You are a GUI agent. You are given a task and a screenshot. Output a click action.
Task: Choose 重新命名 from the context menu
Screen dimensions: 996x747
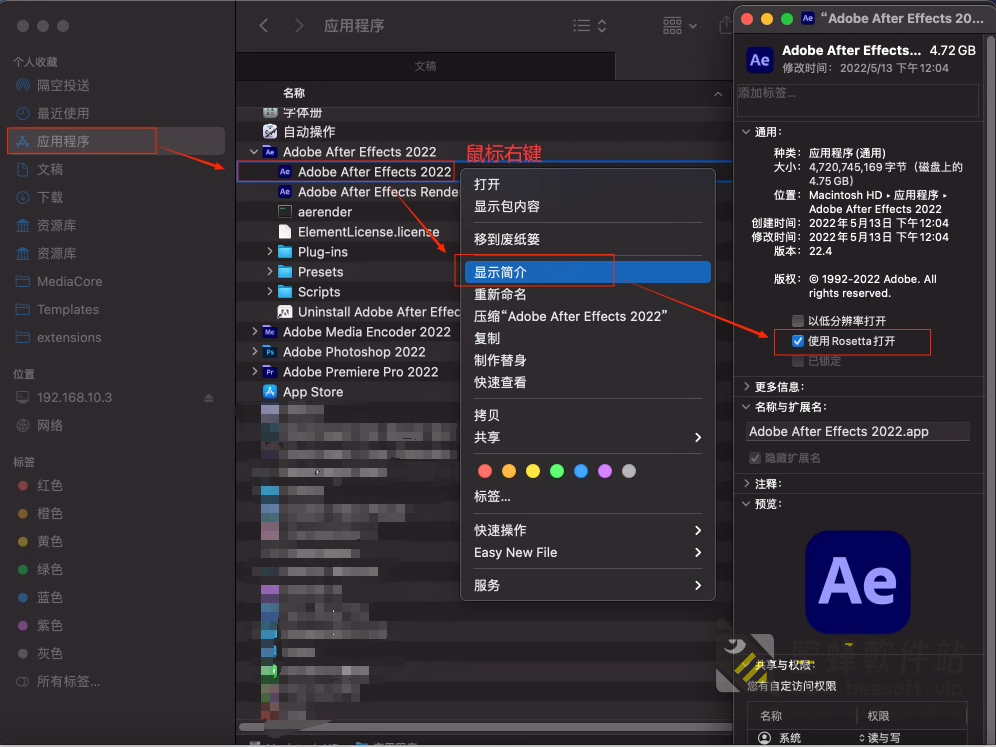588,295
